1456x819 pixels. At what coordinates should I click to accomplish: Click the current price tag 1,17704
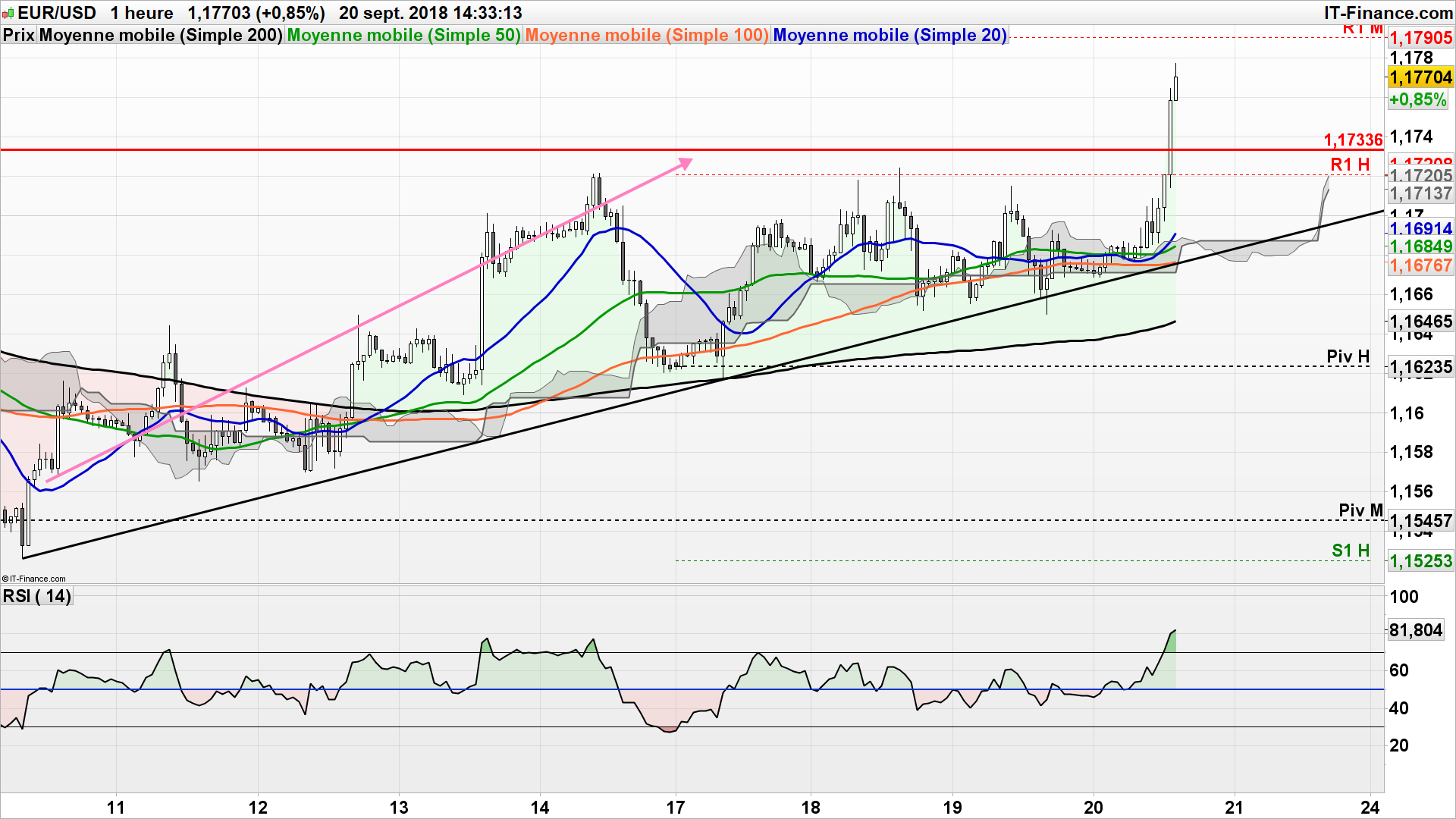click(x=1421, y=77)
